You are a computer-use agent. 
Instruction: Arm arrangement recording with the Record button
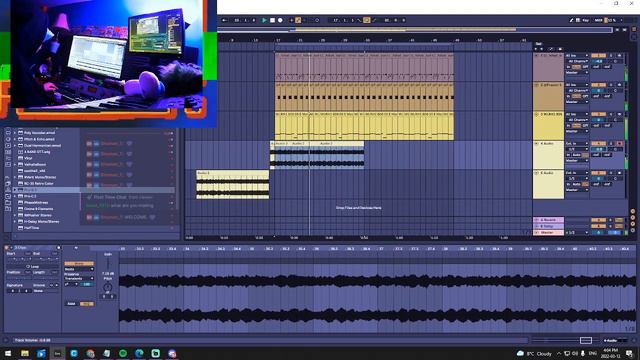[x=280, y=20]
